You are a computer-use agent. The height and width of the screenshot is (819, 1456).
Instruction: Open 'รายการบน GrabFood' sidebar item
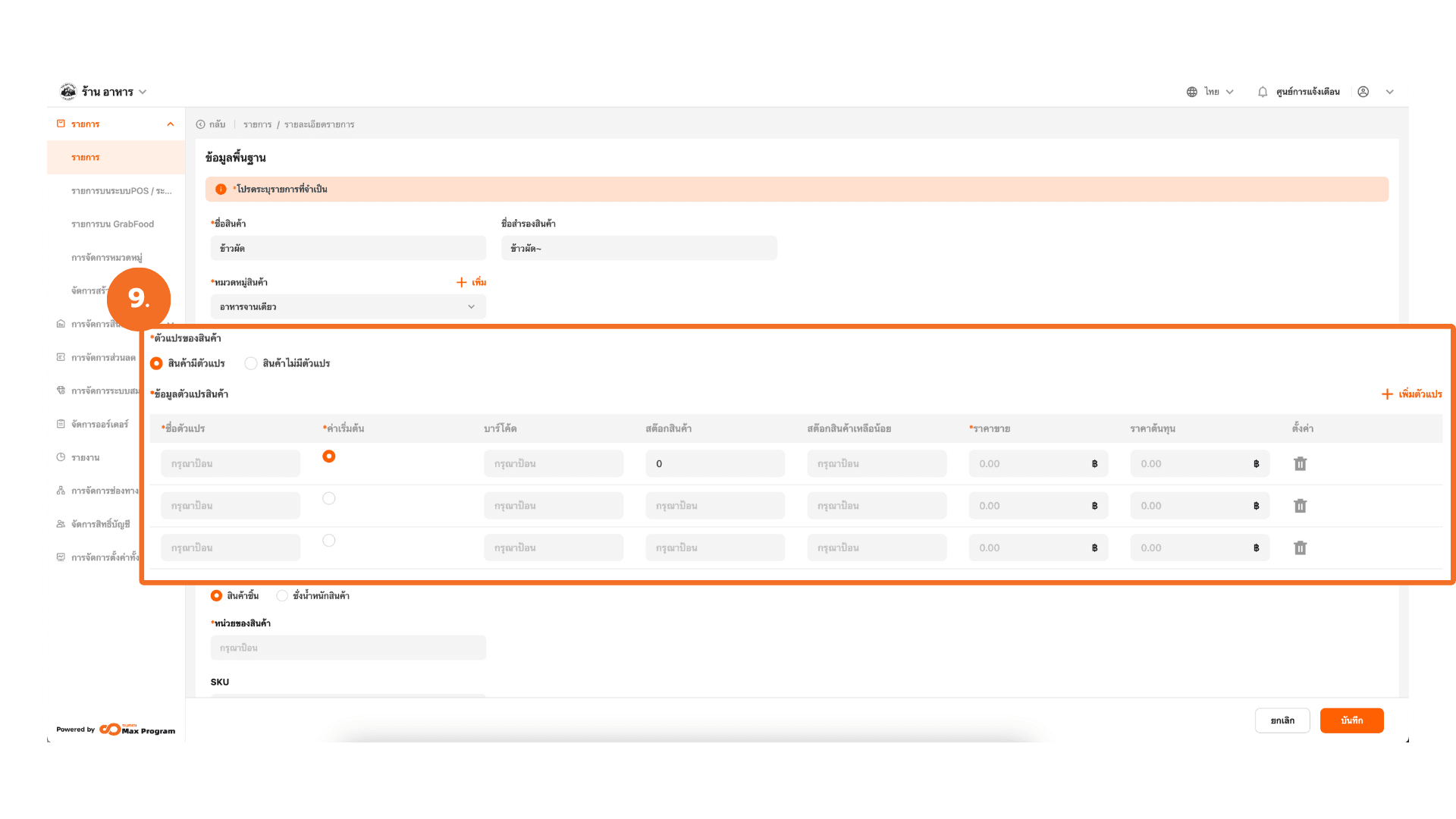coord(112,224)
